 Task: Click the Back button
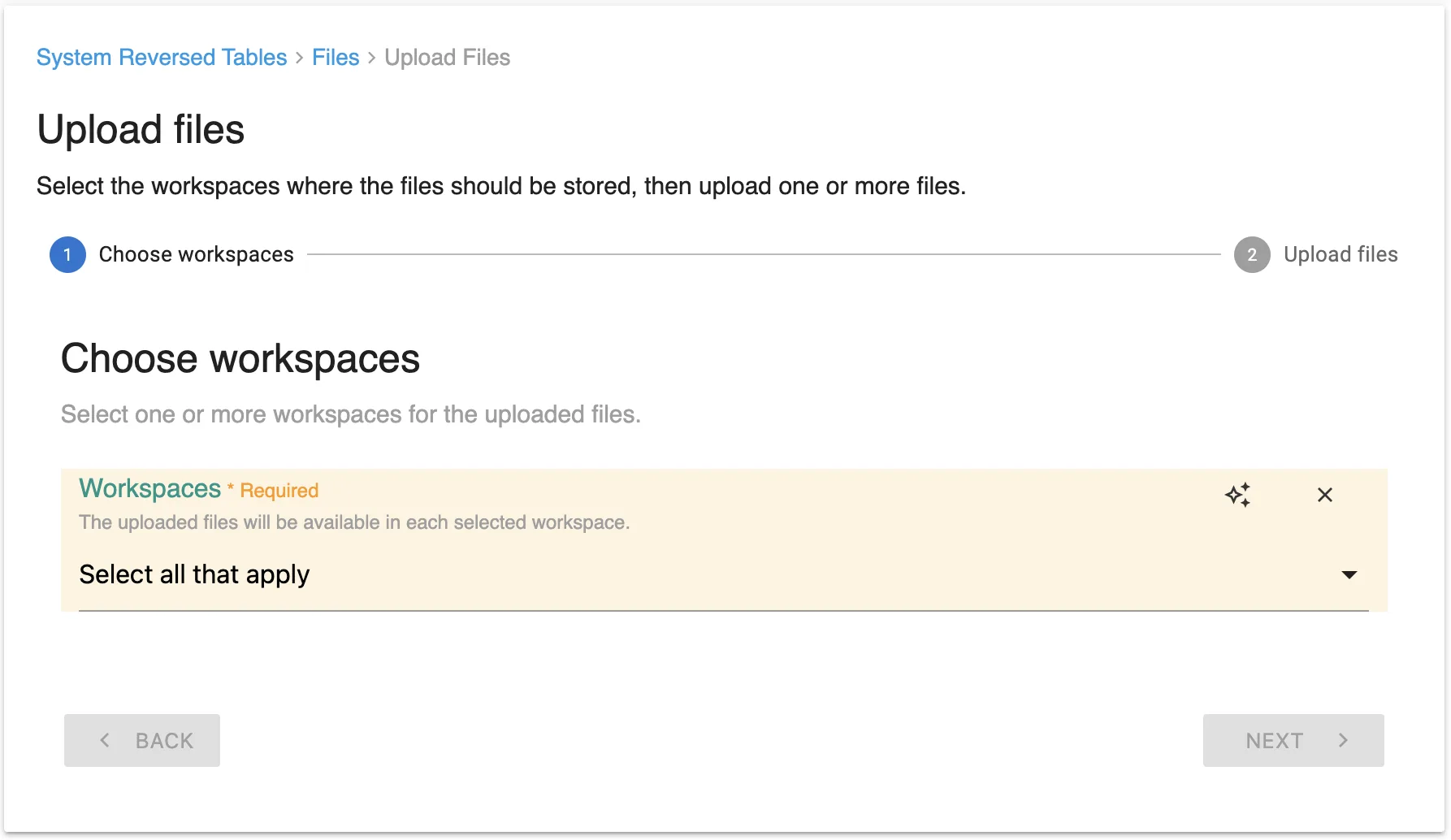(x=142, y=740)
